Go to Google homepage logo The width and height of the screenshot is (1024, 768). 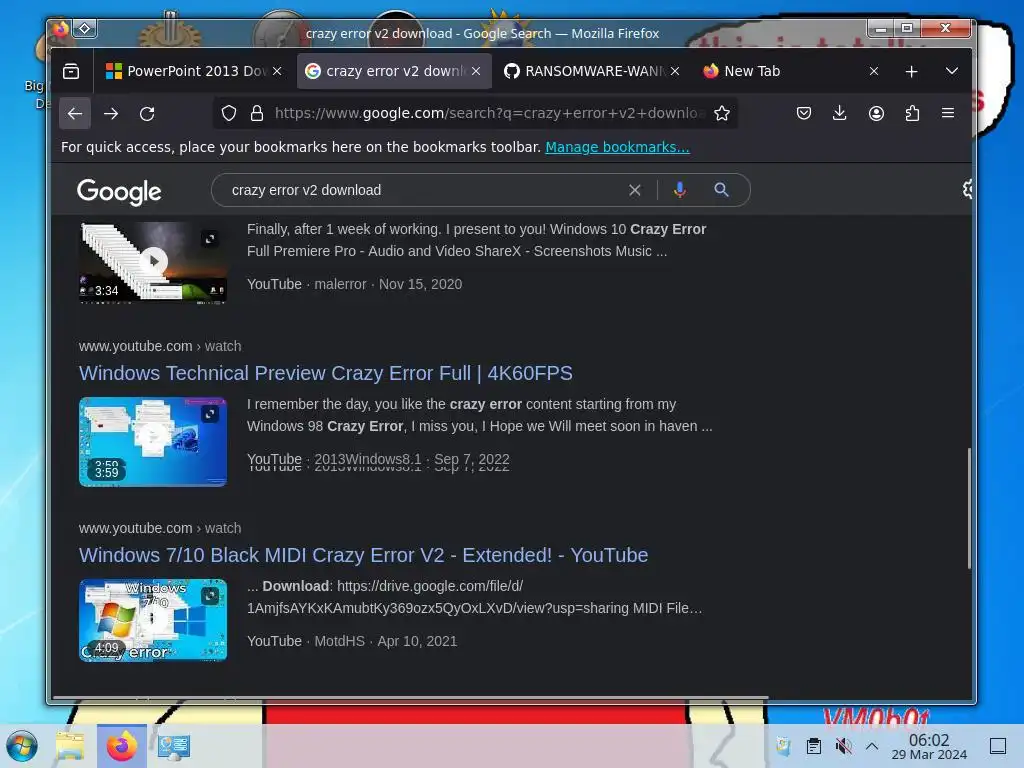pos(119,191)
